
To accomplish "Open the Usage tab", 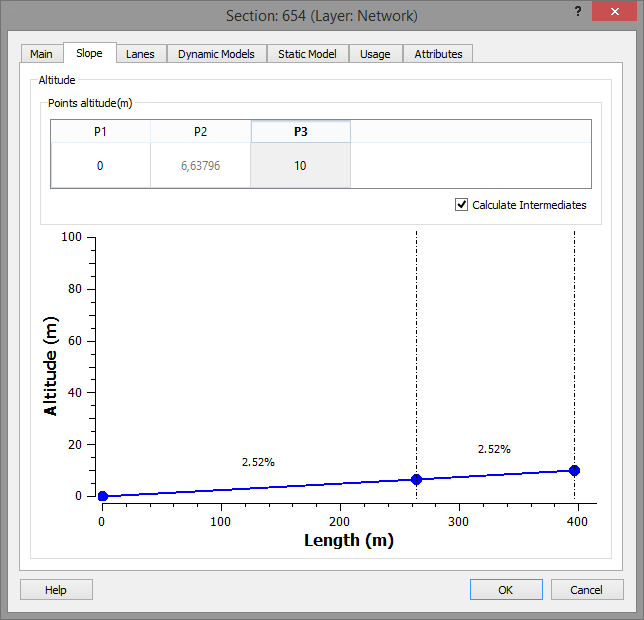I will [375, 54].
